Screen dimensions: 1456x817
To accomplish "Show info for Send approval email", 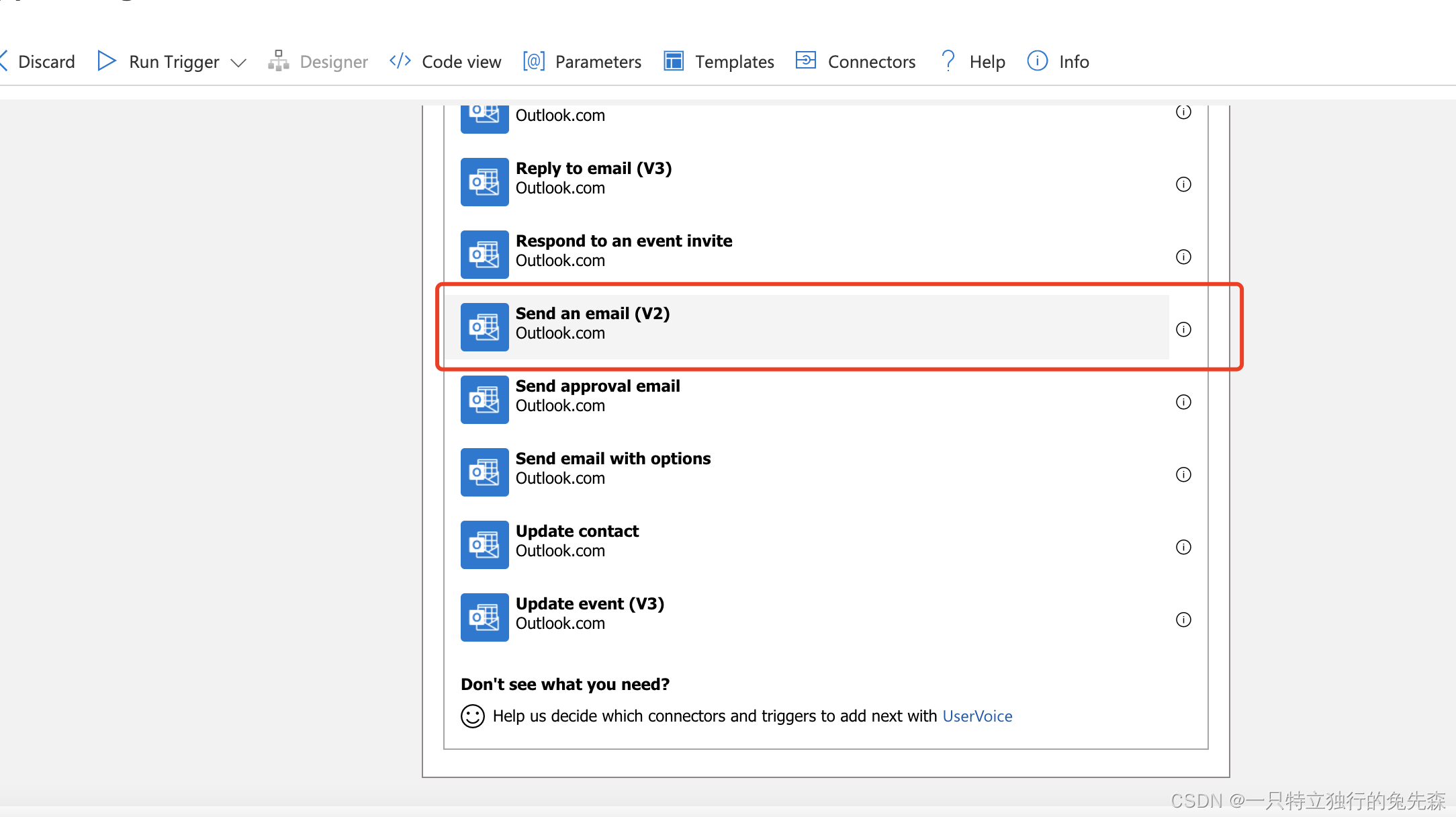I will (x=1183, y=402).
